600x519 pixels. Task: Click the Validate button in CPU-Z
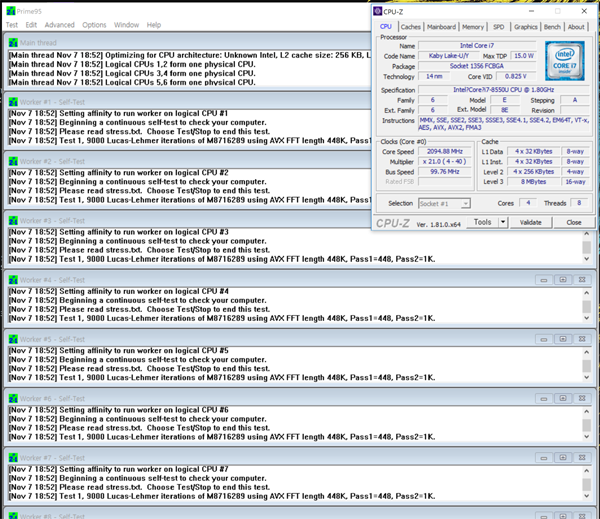coord(530,222)
